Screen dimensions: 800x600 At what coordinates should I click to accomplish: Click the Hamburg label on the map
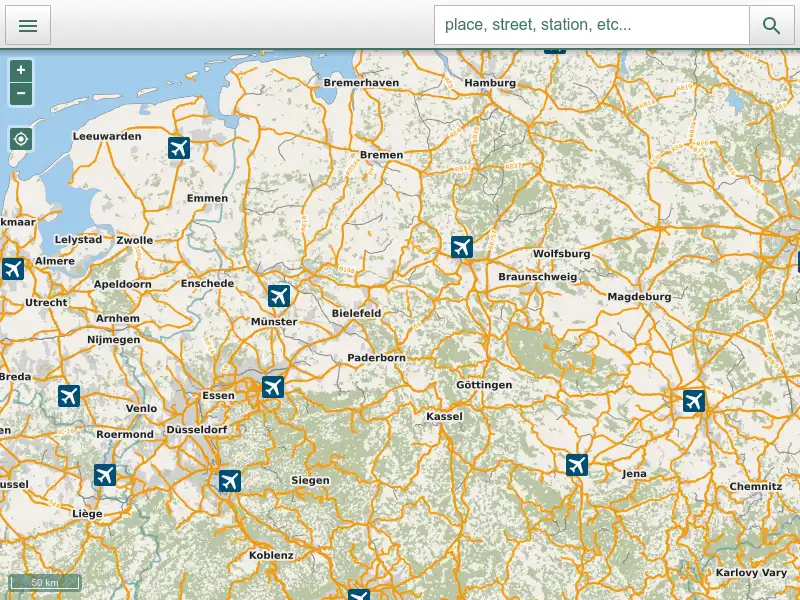tap(490, 83)
